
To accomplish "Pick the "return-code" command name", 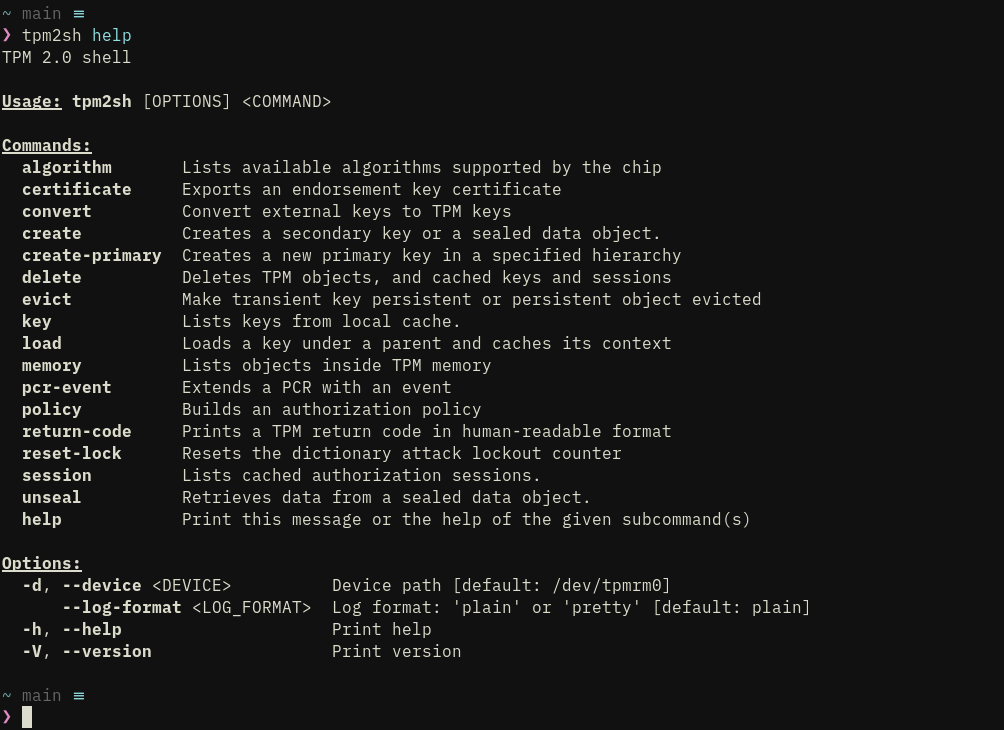I will pos(77,431).
